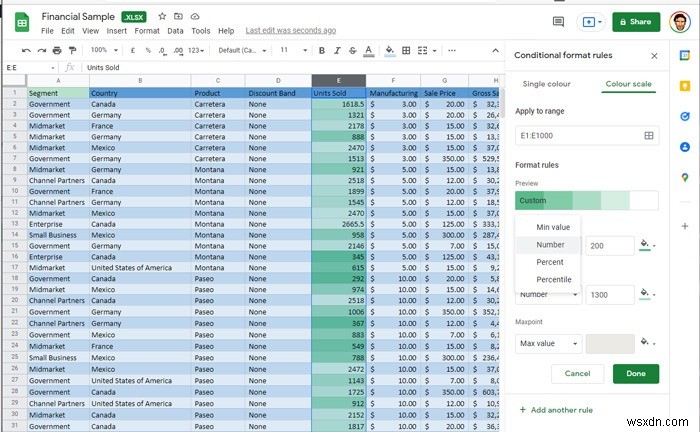Select Percent in dropdown list
This screenshot has height=432, width=700.
pos(548,262)
